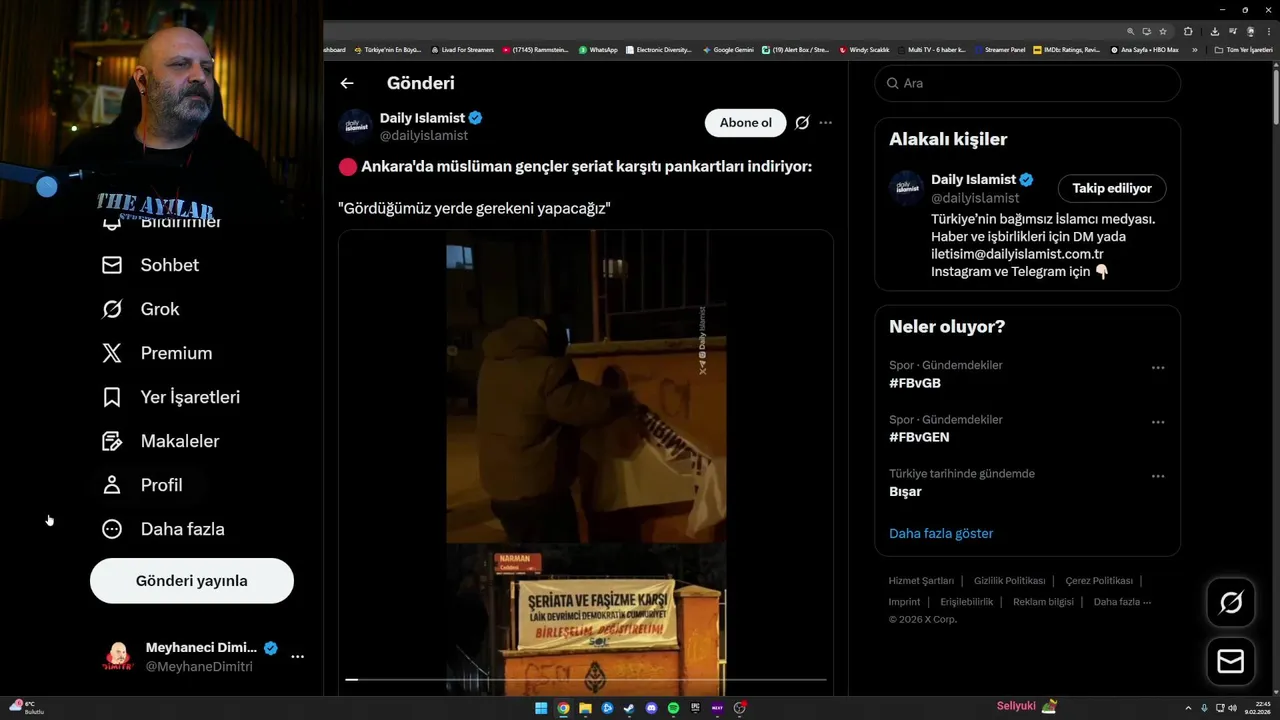The image size is (1280, 720).
Task: Open Chrome downloads icon
Action: pos(1215,31)
